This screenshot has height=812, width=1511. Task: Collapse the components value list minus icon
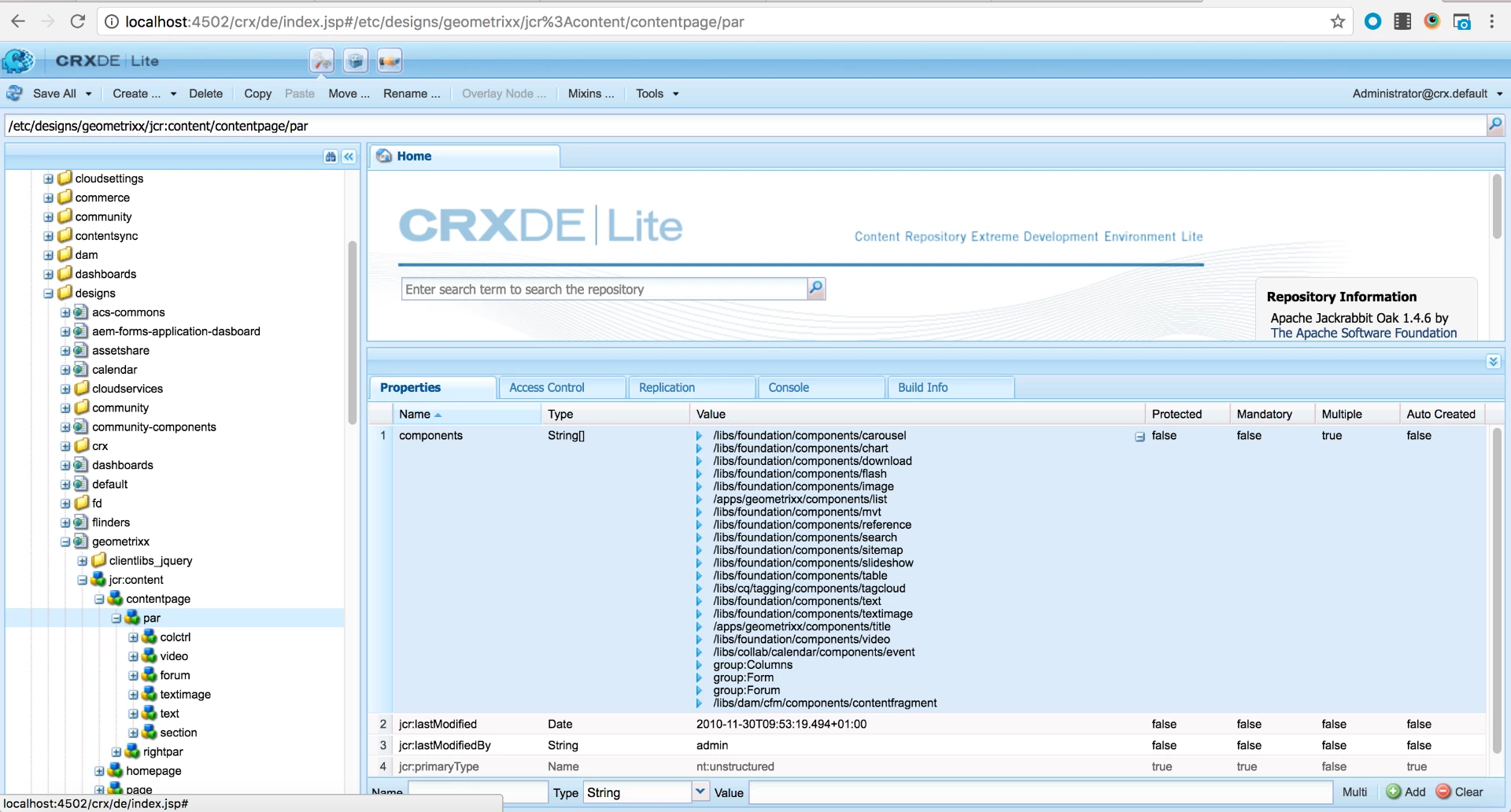(1140, 437)
